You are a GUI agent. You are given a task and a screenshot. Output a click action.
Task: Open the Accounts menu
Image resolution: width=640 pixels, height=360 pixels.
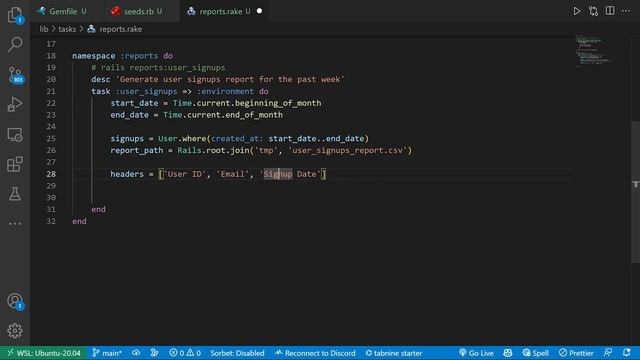(x=15, y=302)
